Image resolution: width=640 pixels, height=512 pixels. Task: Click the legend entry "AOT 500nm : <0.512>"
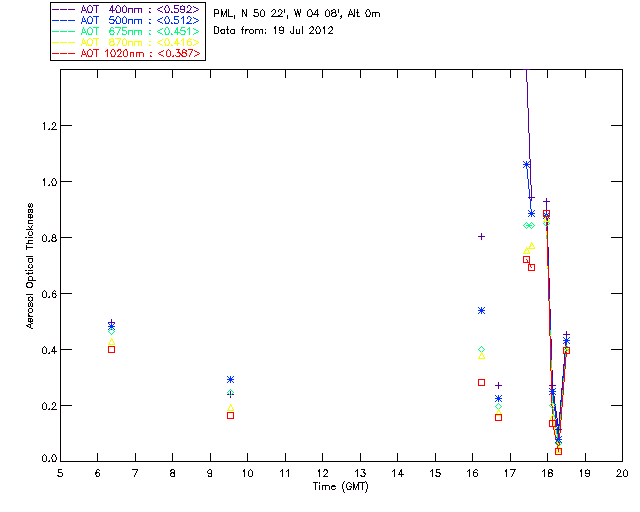tap(126, 20)
